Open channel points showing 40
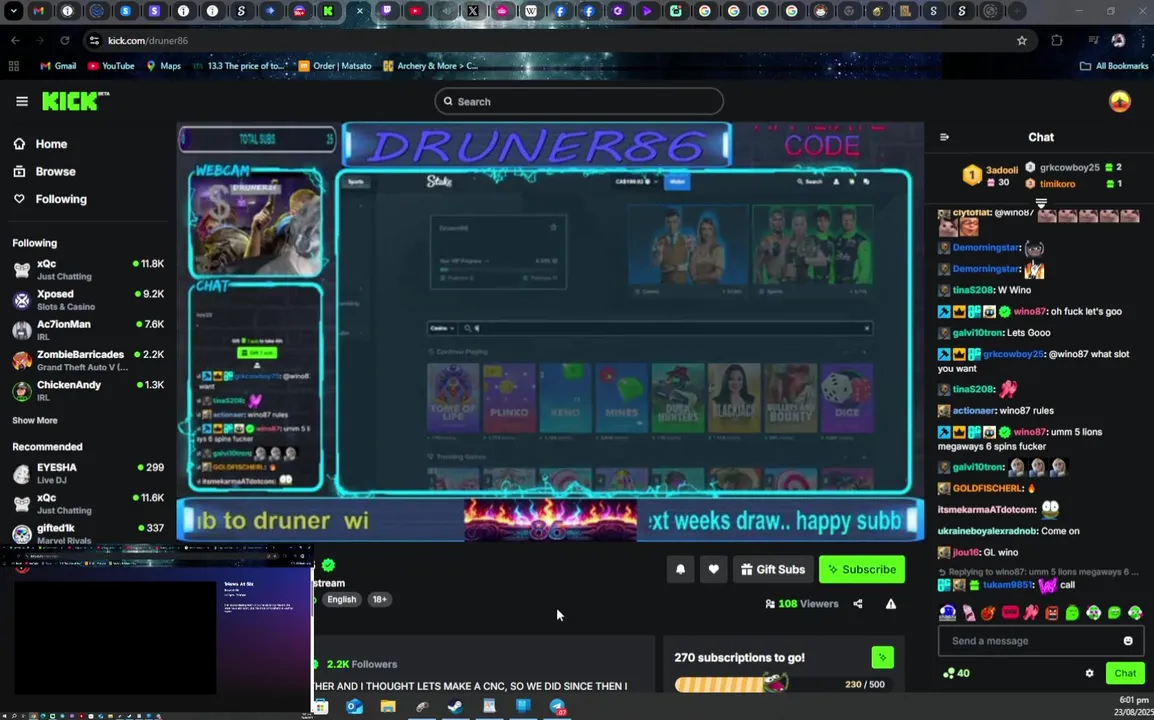1154x720 pixels. coord(956,673)
